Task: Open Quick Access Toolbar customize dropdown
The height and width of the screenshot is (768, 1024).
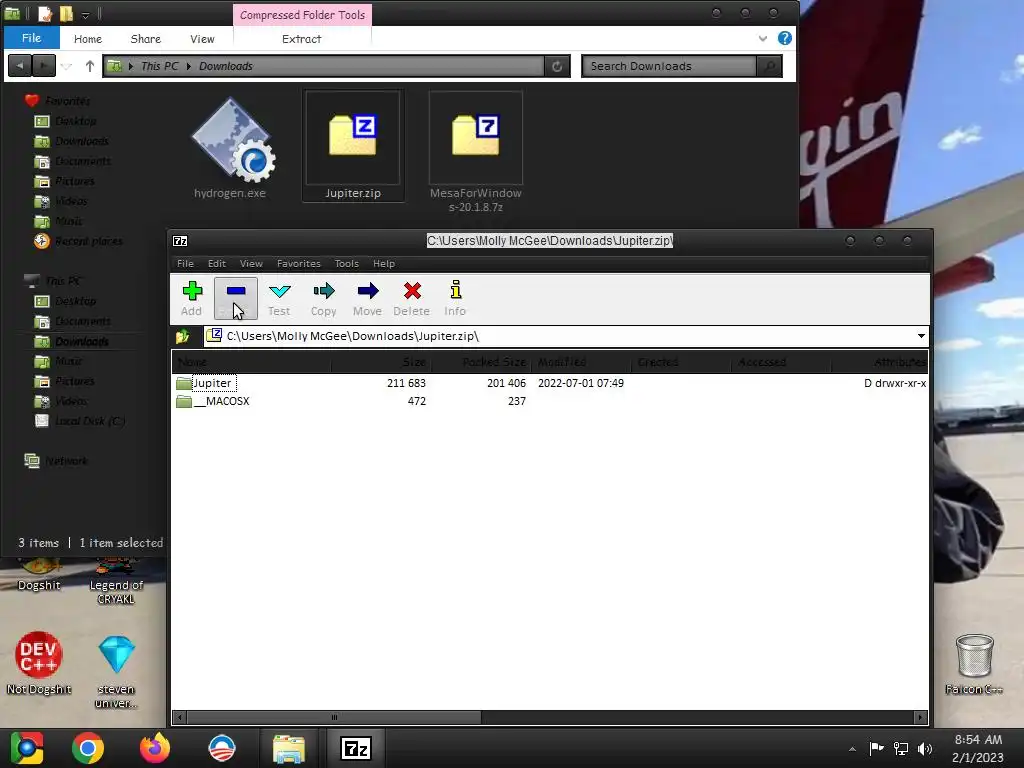Action: (85, 14)
